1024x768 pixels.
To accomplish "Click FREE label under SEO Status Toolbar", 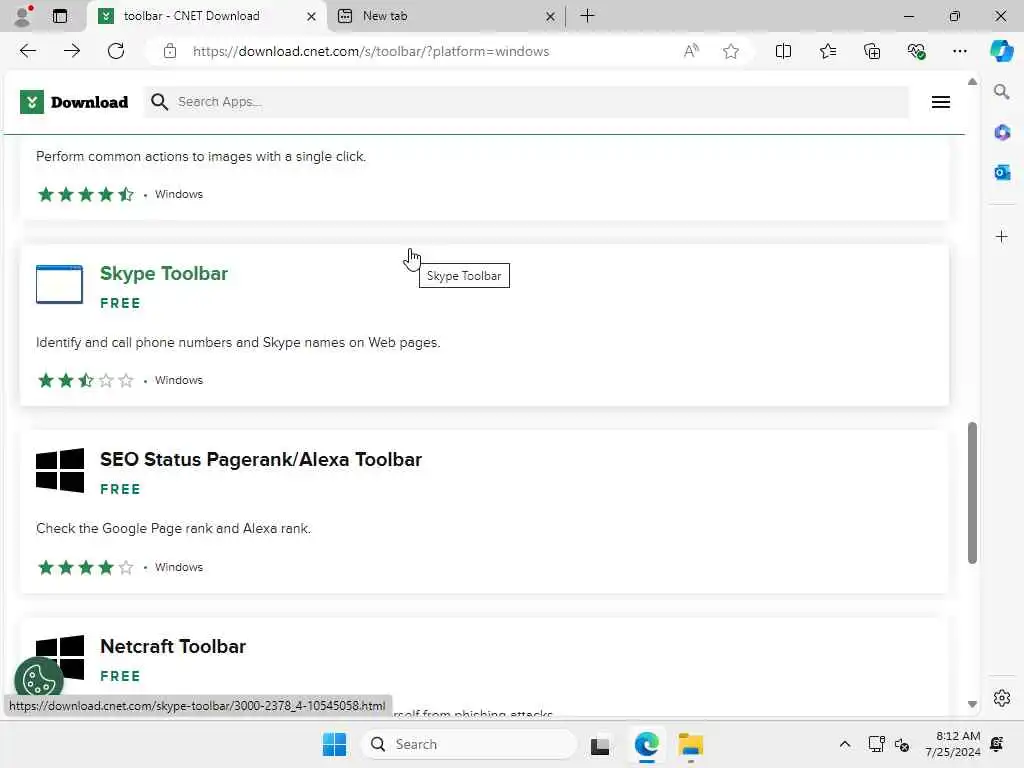I will coord(120,489).
